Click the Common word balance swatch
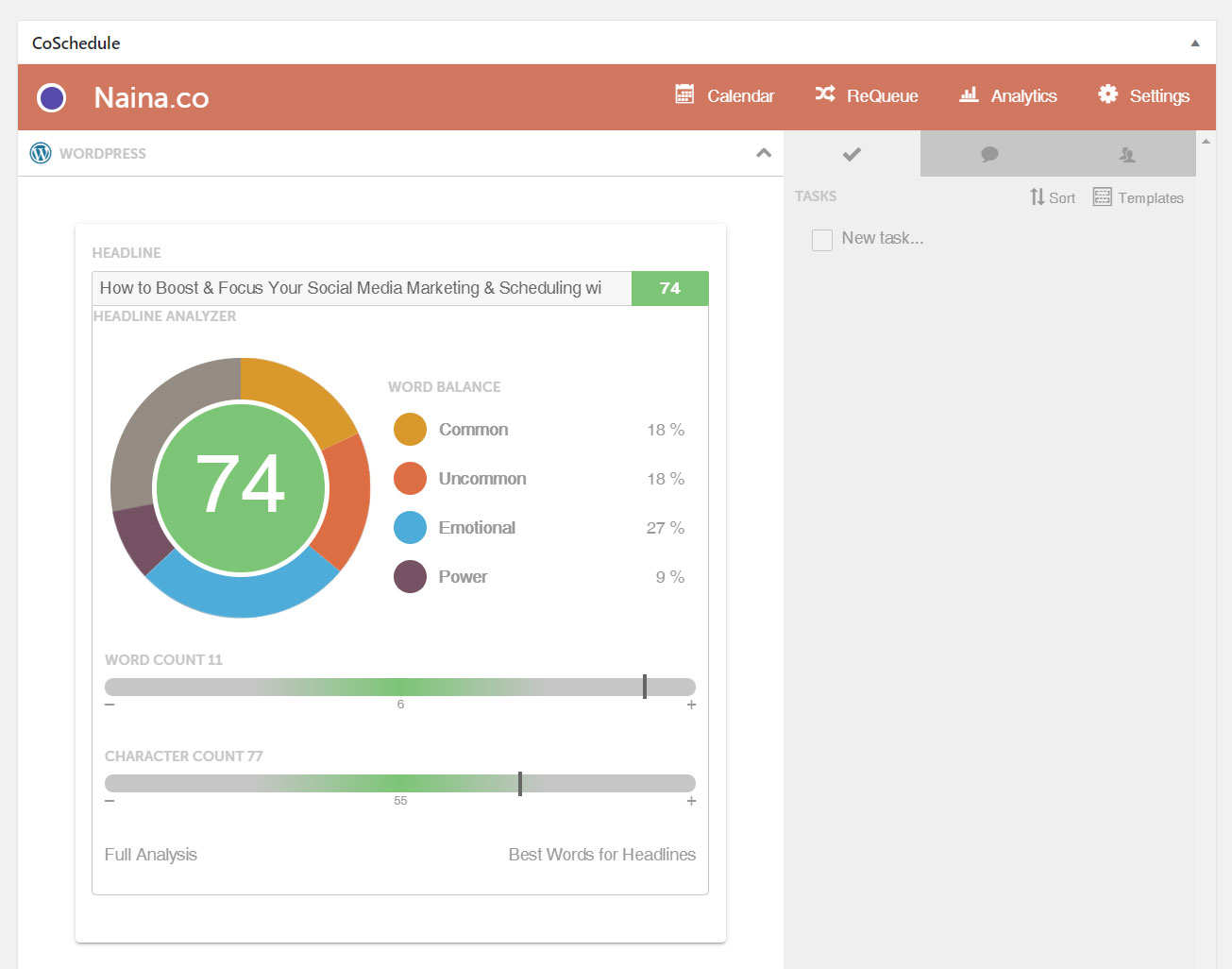The image size is (1232, 969). click(x=410, y=430)
